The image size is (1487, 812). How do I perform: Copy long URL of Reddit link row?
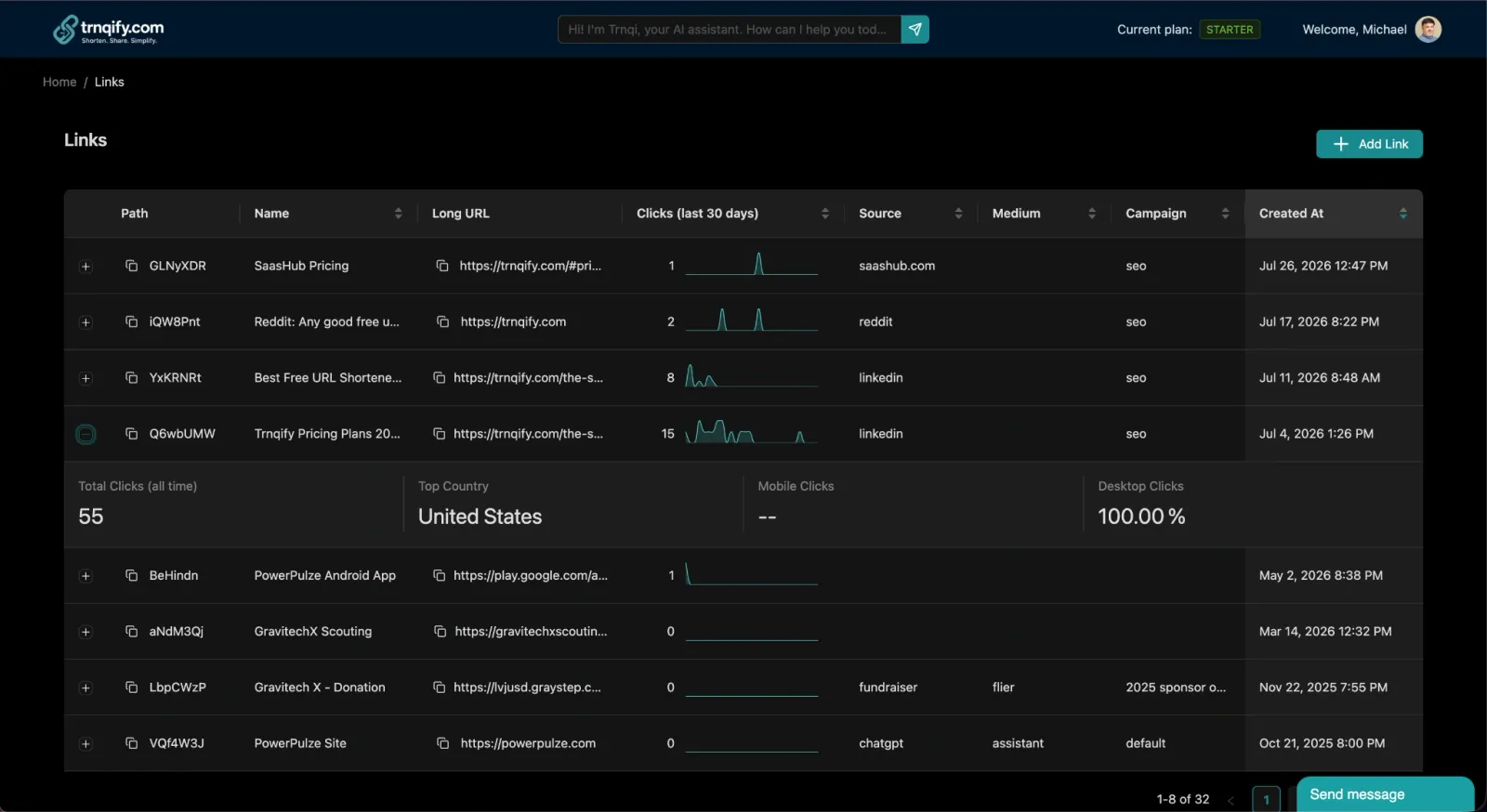(x=443, y=321)
